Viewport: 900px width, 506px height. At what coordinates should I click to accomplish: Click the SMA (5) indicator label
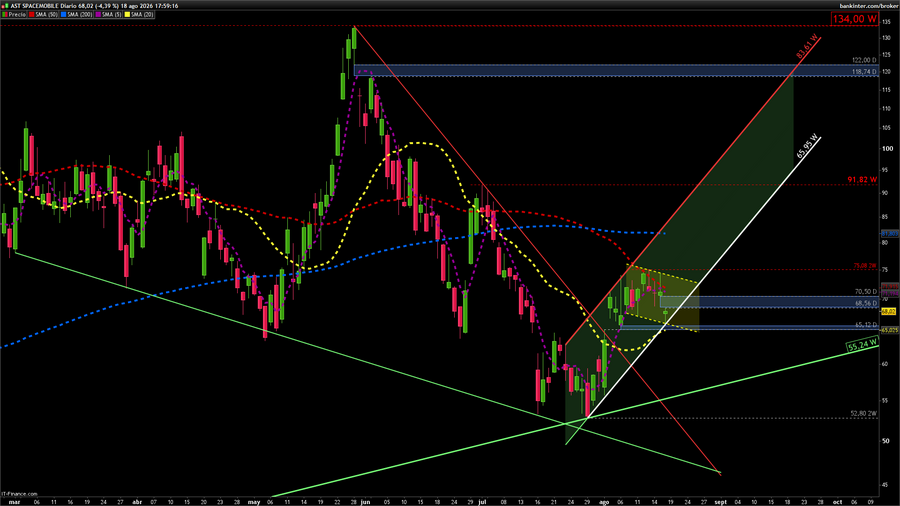tap(111, 14)
